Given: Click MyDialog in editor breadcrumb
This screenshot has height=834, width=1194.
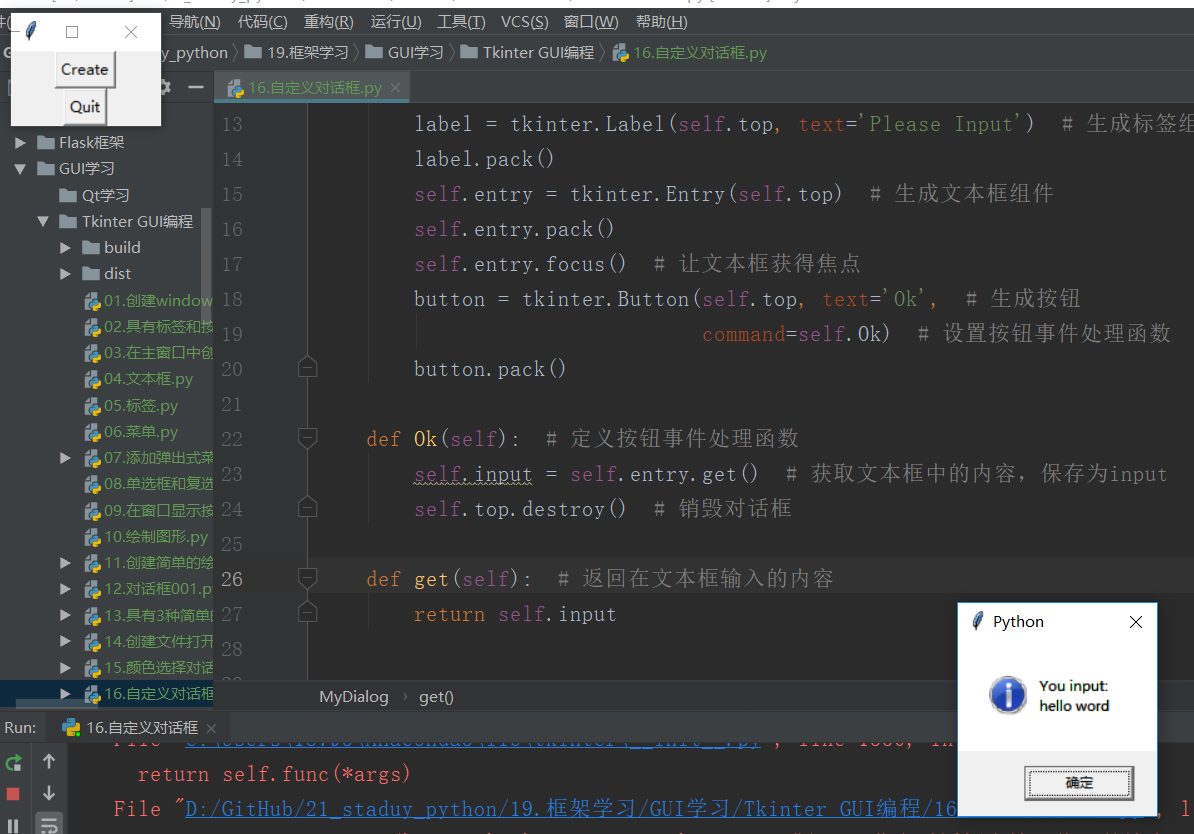Looking at the screenshot, I should [353, 697].
